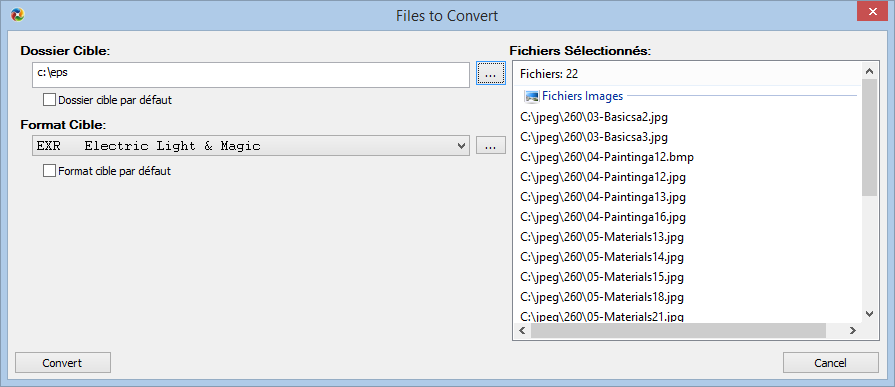Click the horizontal scrollbar thumb

pos(678,330)
